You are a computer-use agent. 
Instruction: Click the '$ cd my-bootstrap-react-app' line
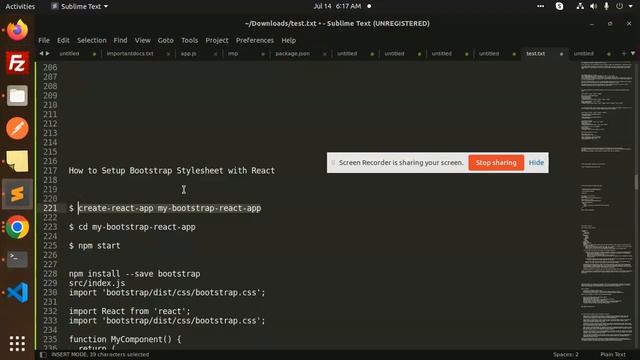point(132,227)
